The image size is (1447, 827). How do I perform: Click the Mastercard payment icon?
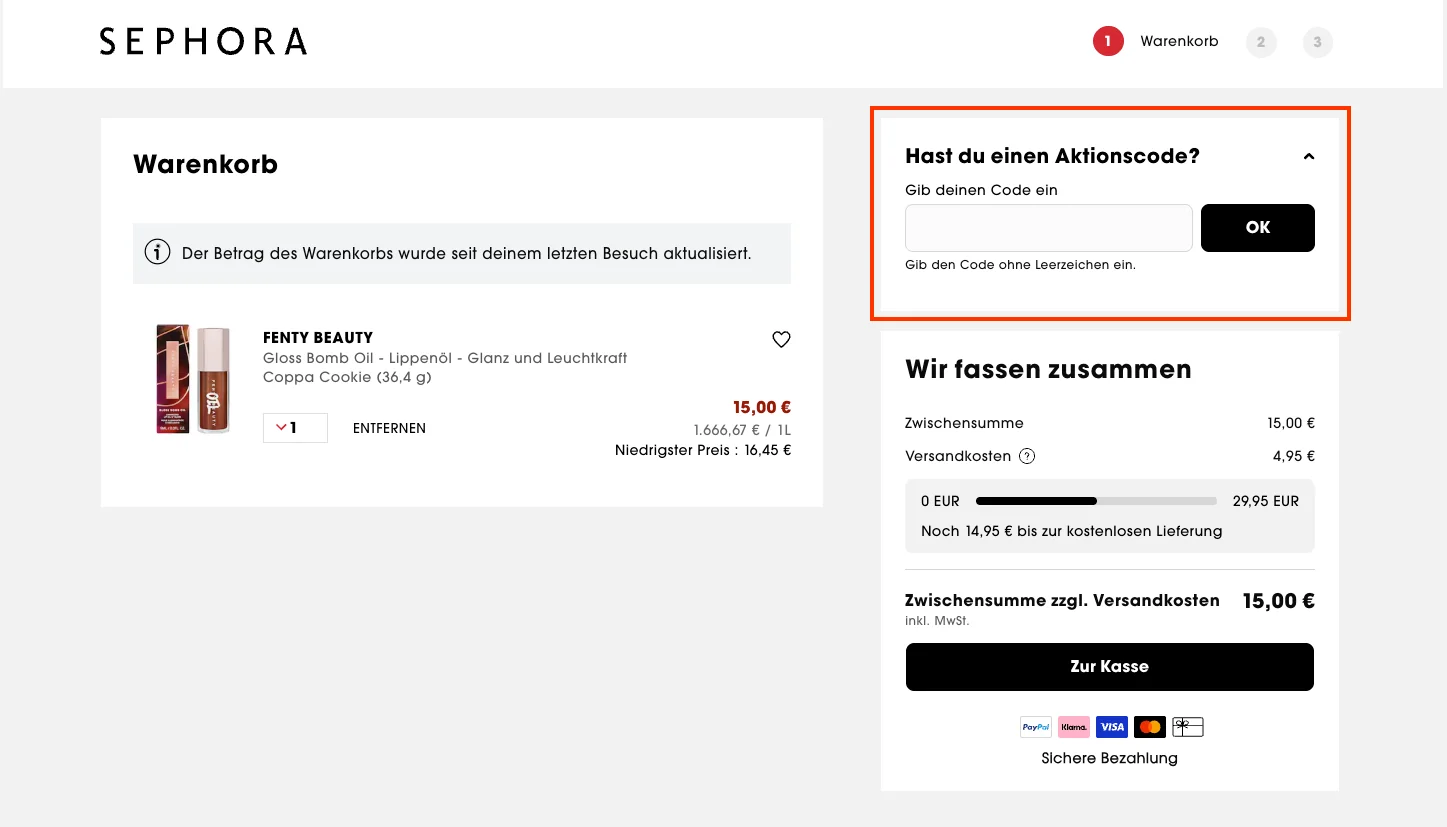click(1150, 727)
